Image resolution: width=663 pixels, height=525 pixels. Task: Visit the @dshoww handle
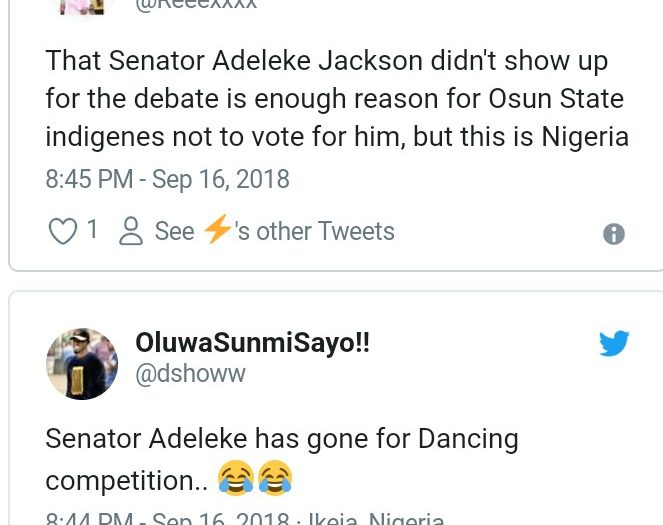point(190,373)
